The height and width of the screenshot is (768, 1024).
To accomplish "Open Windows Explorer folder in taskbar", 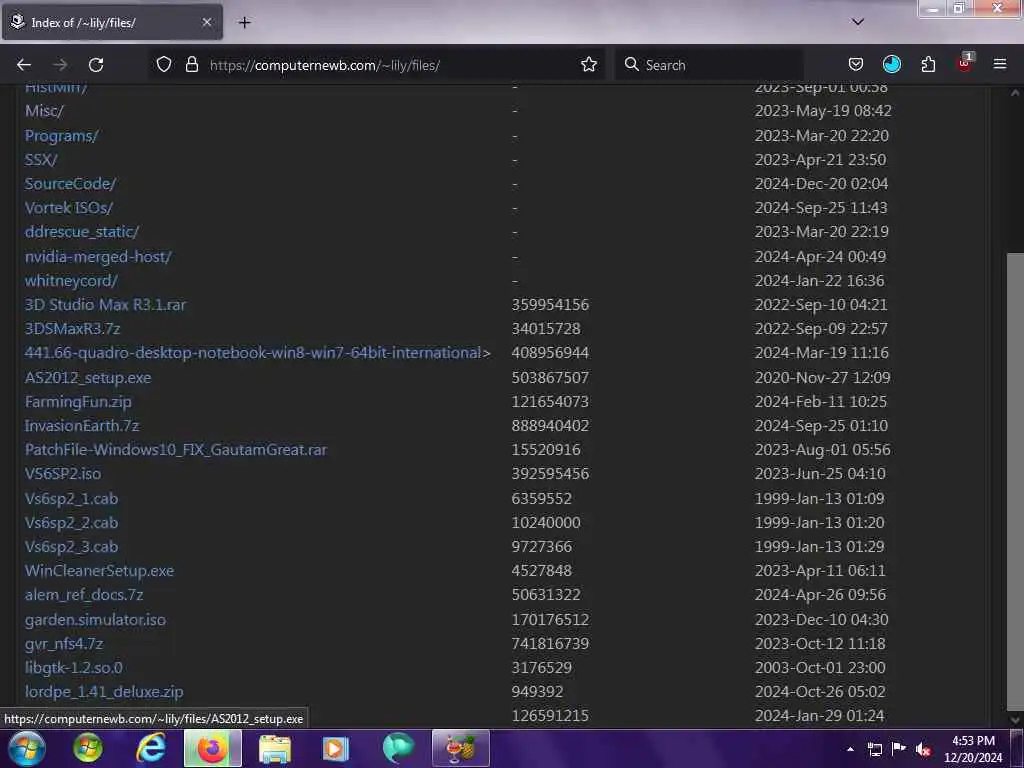I will 275,748.
